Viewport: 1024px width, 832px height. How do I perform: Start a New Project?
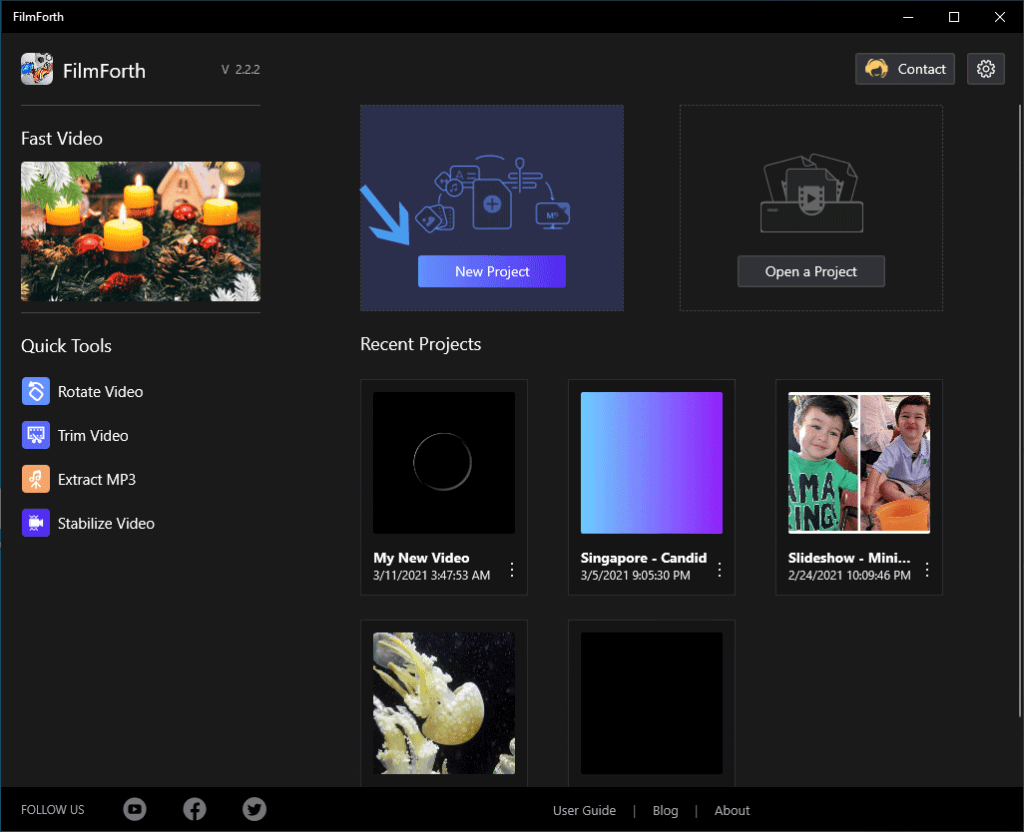click(492, 271)
